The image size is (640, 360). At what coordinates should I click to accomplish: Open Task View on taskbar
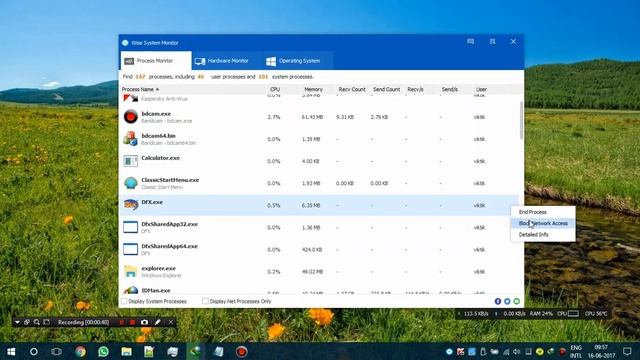coord(56,351)
